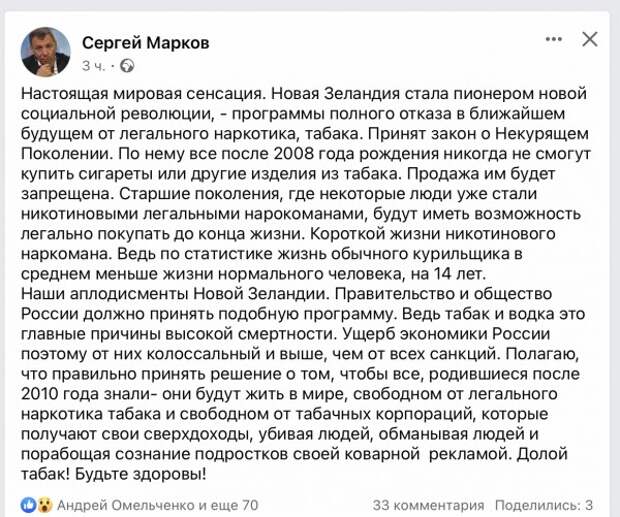Click the line starting "Поколении. По нему все"
This screenshot has height=517, width=620.
[306, 153]
